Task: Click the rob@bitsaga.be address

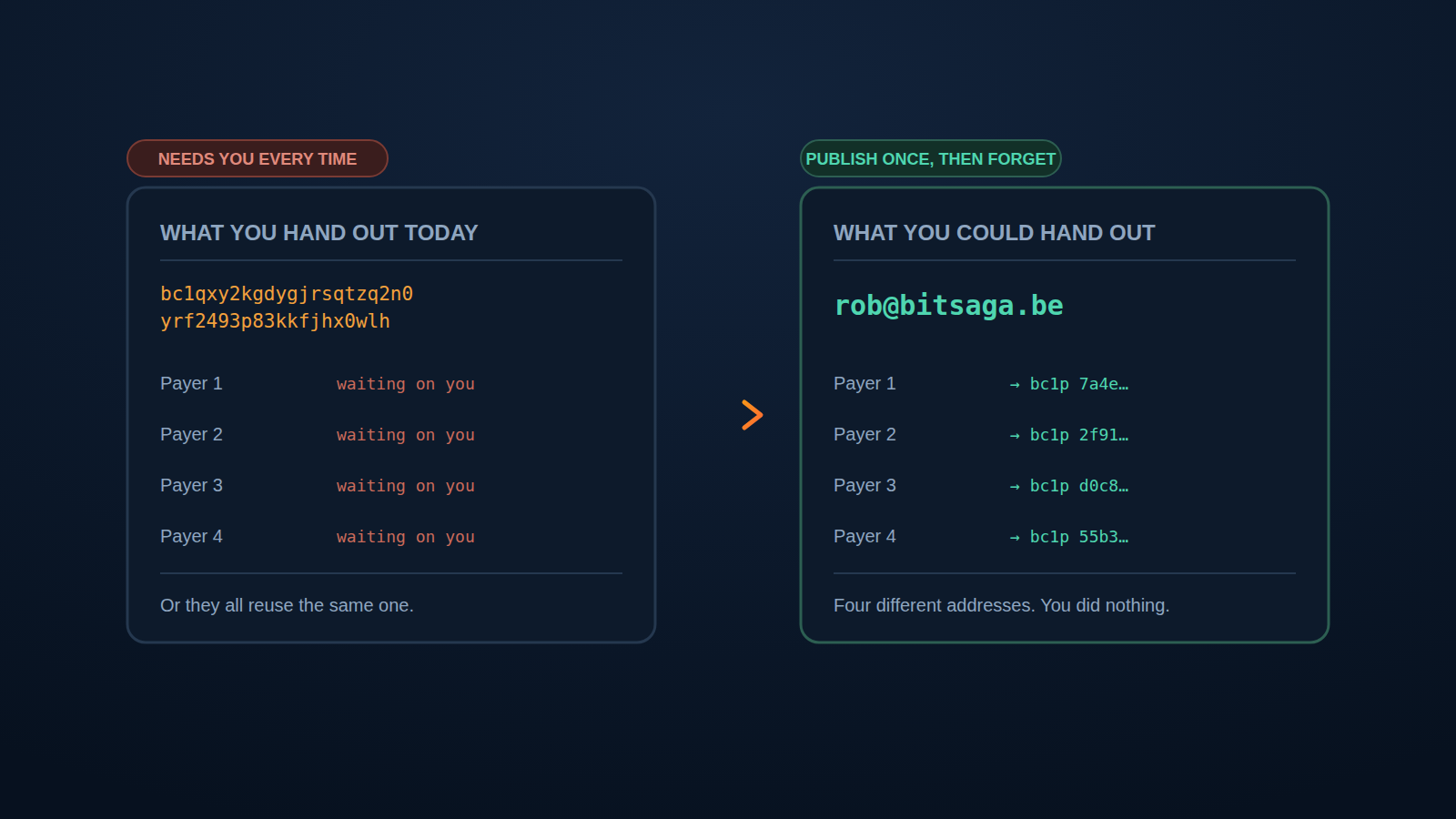Action: coord(948,306)
